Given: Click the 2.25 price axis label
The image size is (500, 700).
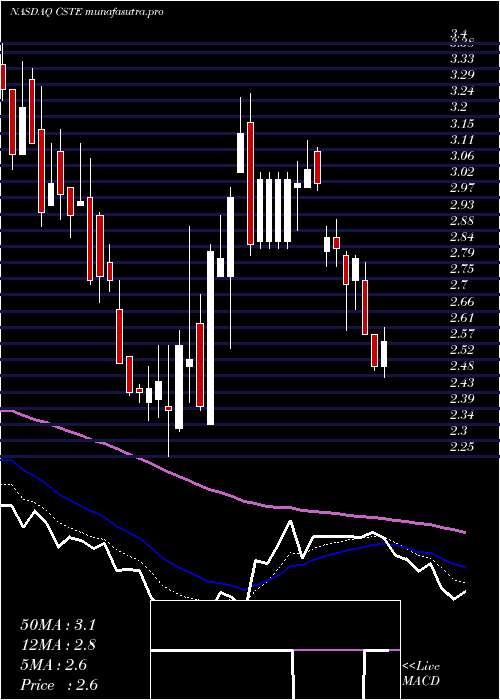Looking at the screenshot, I should click(x=462, y=447).
